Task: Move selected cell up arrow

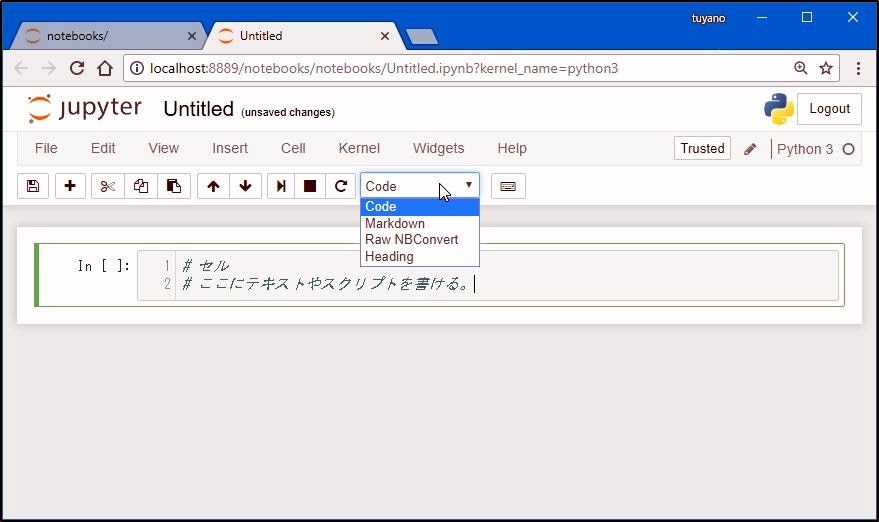Action: (213, 186)
